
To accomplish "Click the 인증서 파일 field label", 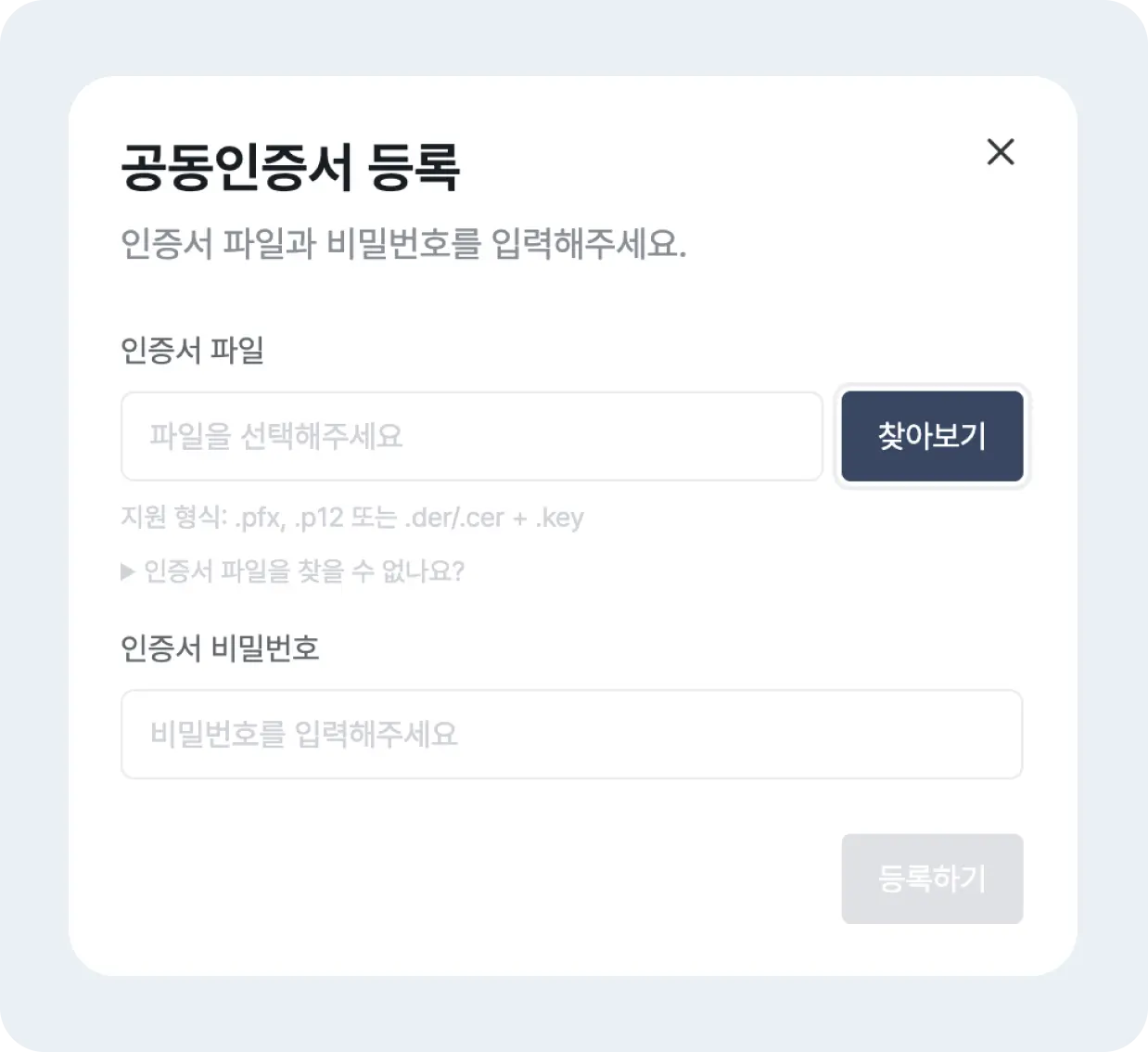I will pyautogui.click(x=192, y=352).
